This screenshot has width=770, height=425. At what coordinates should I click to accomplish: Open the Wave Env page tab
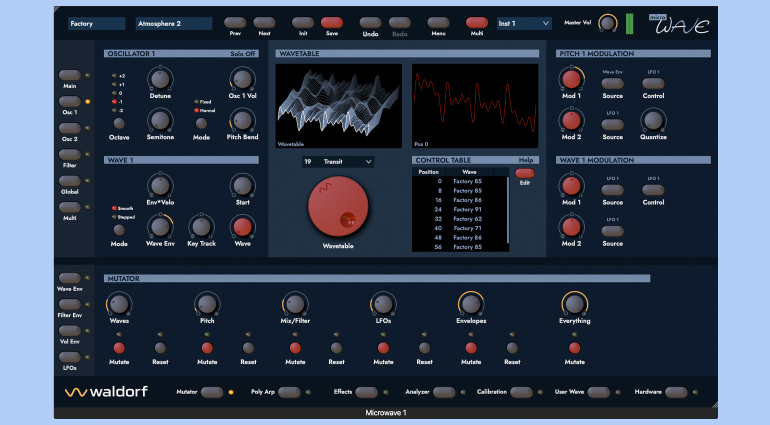click(x=70, y=278)
